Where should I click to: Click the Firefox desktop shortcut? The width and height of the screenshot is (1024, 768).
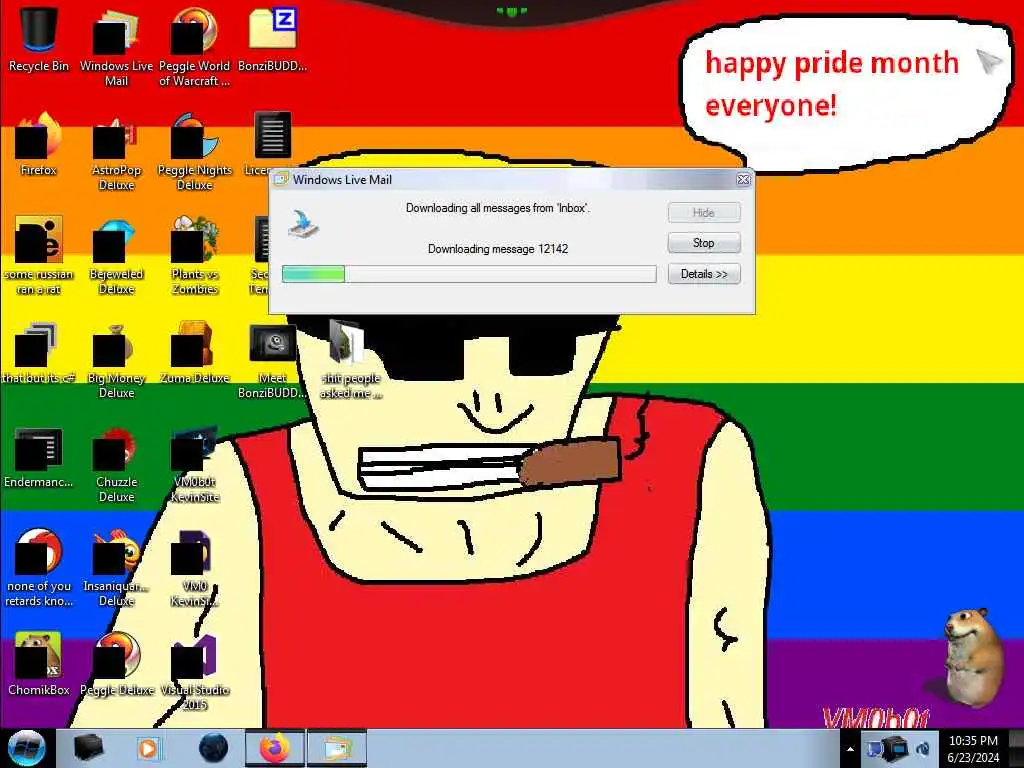(x=39, y=144)
